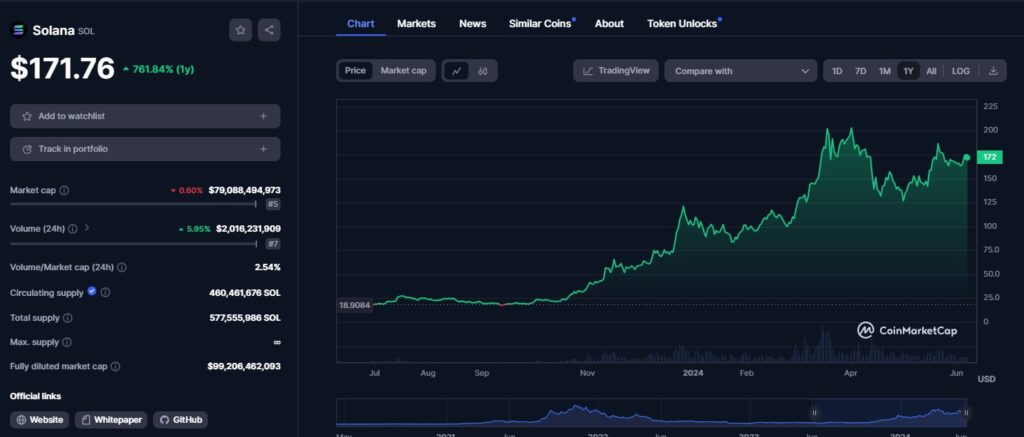Open Fully diluted market cap info icon

click(115, 366)
